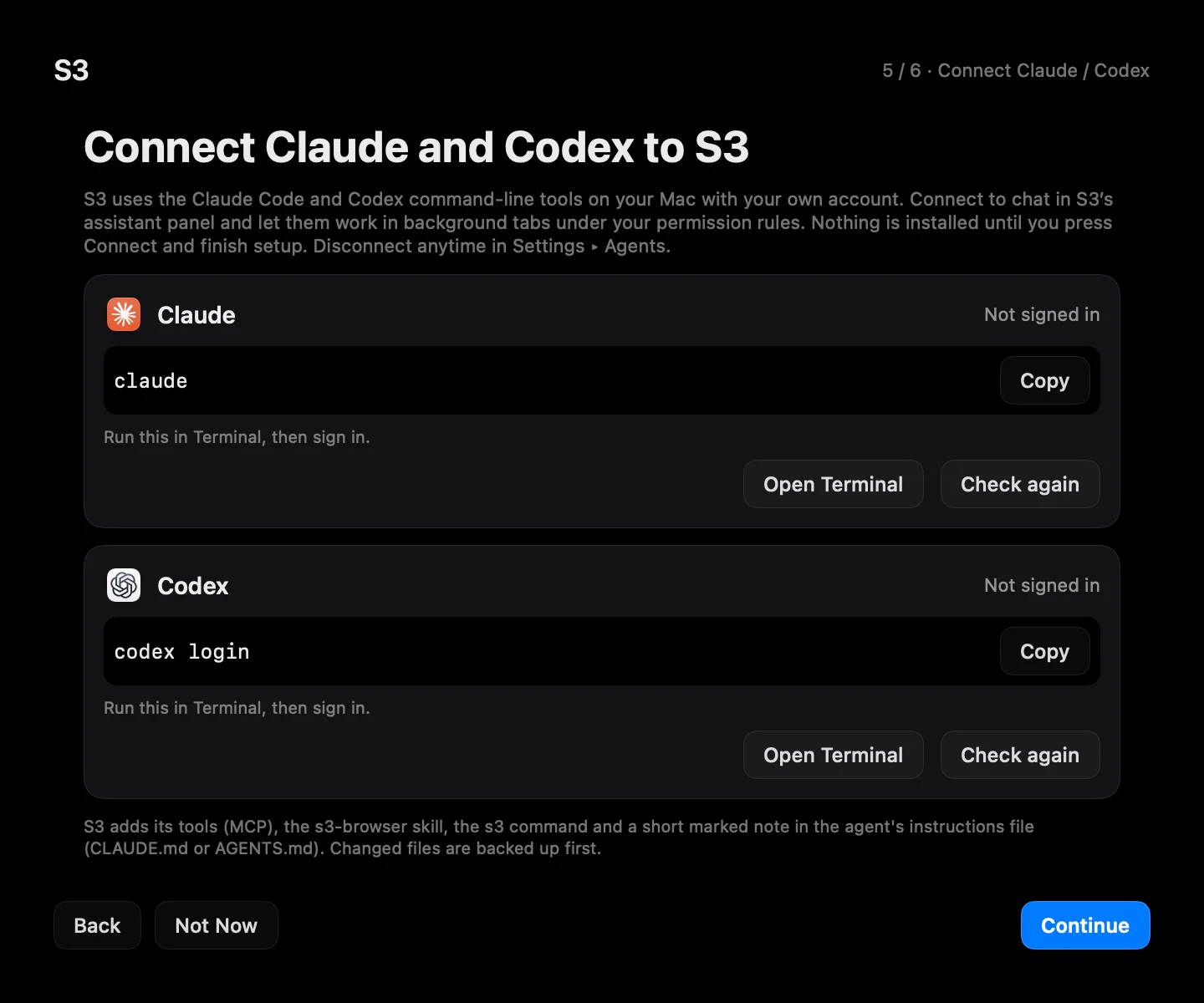The width and height of the screenshot is (1204, 1003).
Task: Open Terminal for Codex
Action: pos(833,755)
